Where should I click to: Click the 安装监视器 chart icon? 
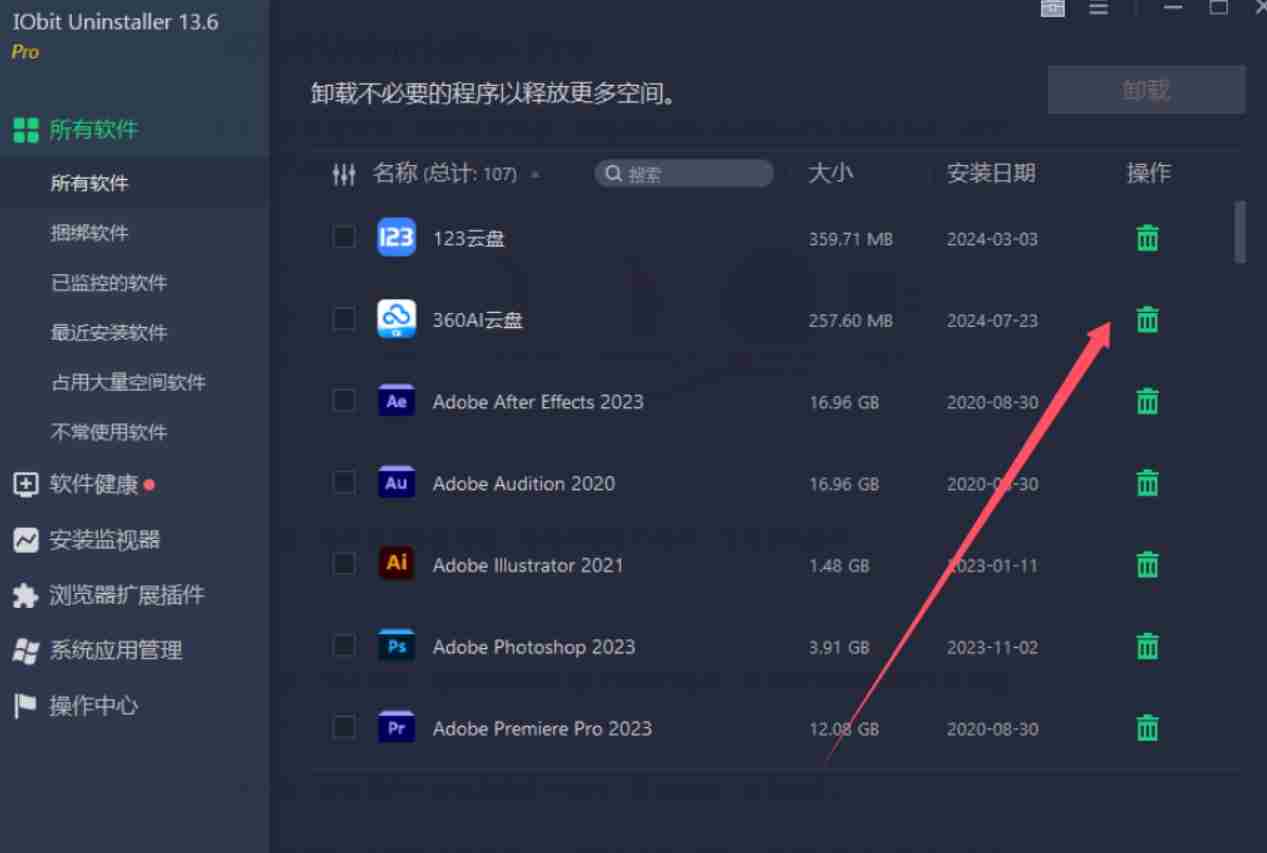[25, 540]
